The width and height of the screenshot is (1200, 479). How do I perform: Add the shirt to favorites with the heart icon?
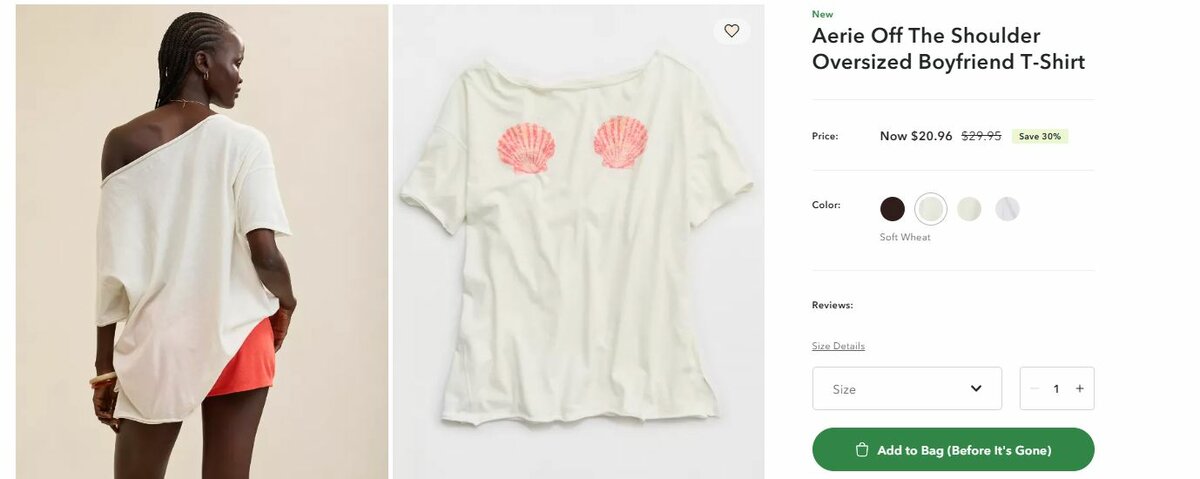(732, 31)
